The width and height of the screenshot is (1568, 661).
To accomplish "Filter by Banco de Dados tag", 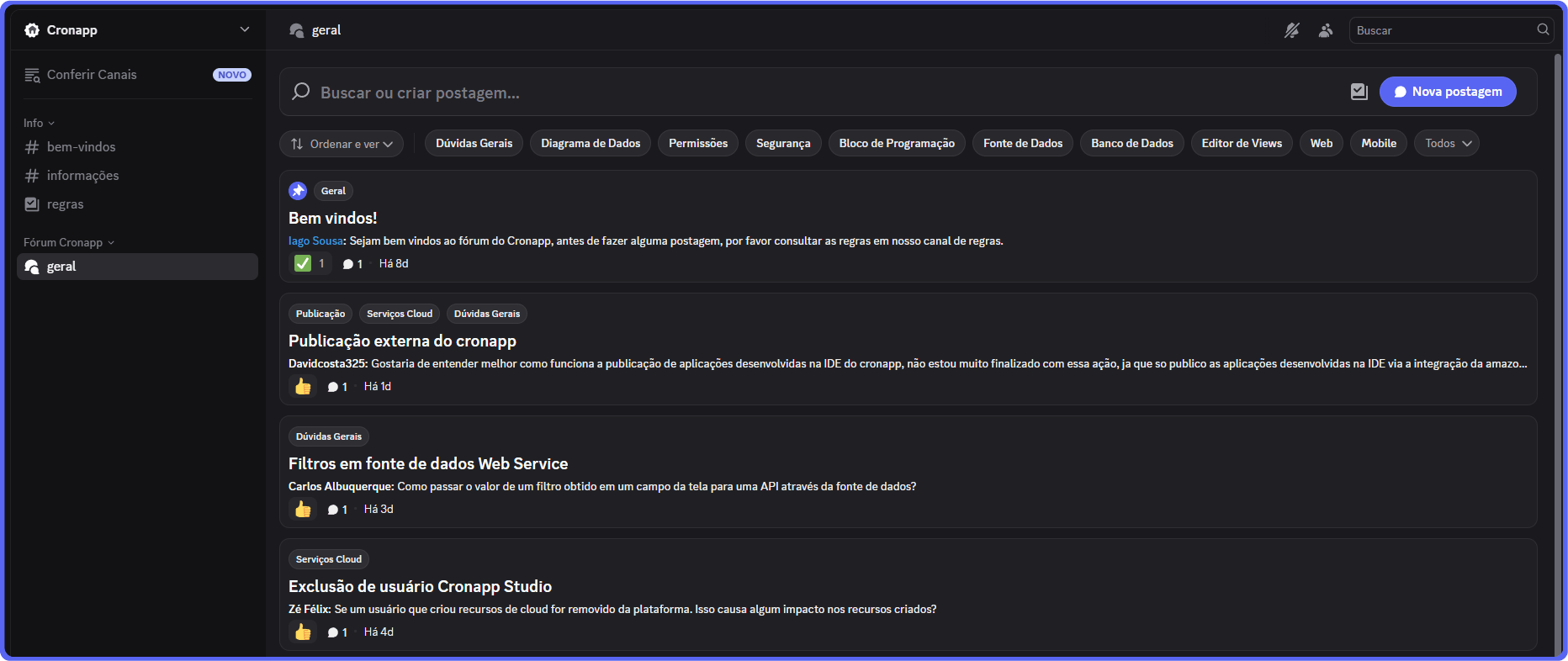I will pos(1132,143).
